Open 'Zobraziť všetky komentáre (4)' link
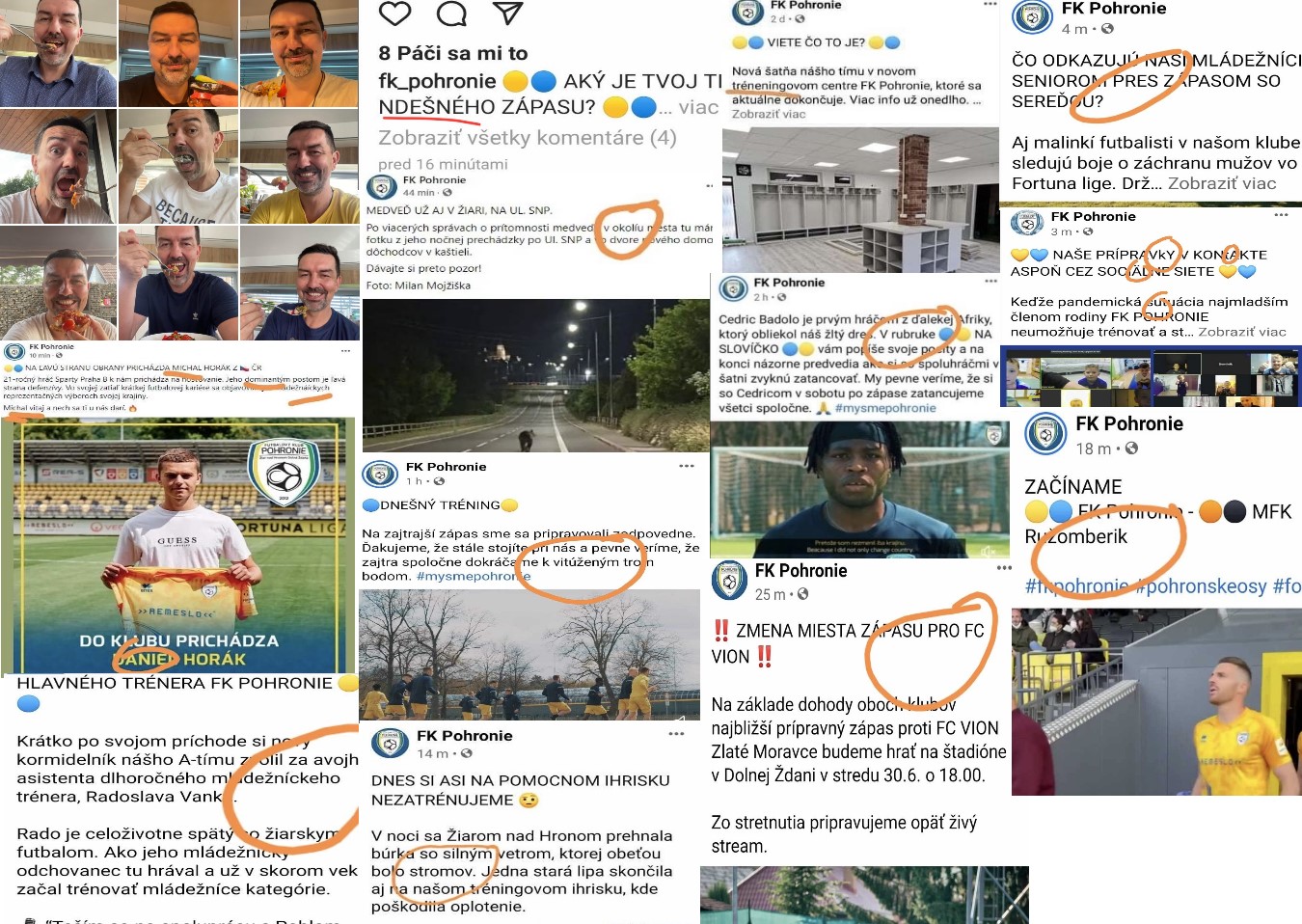The width and height of the screenshot is (1302, 924). [528, 138]
